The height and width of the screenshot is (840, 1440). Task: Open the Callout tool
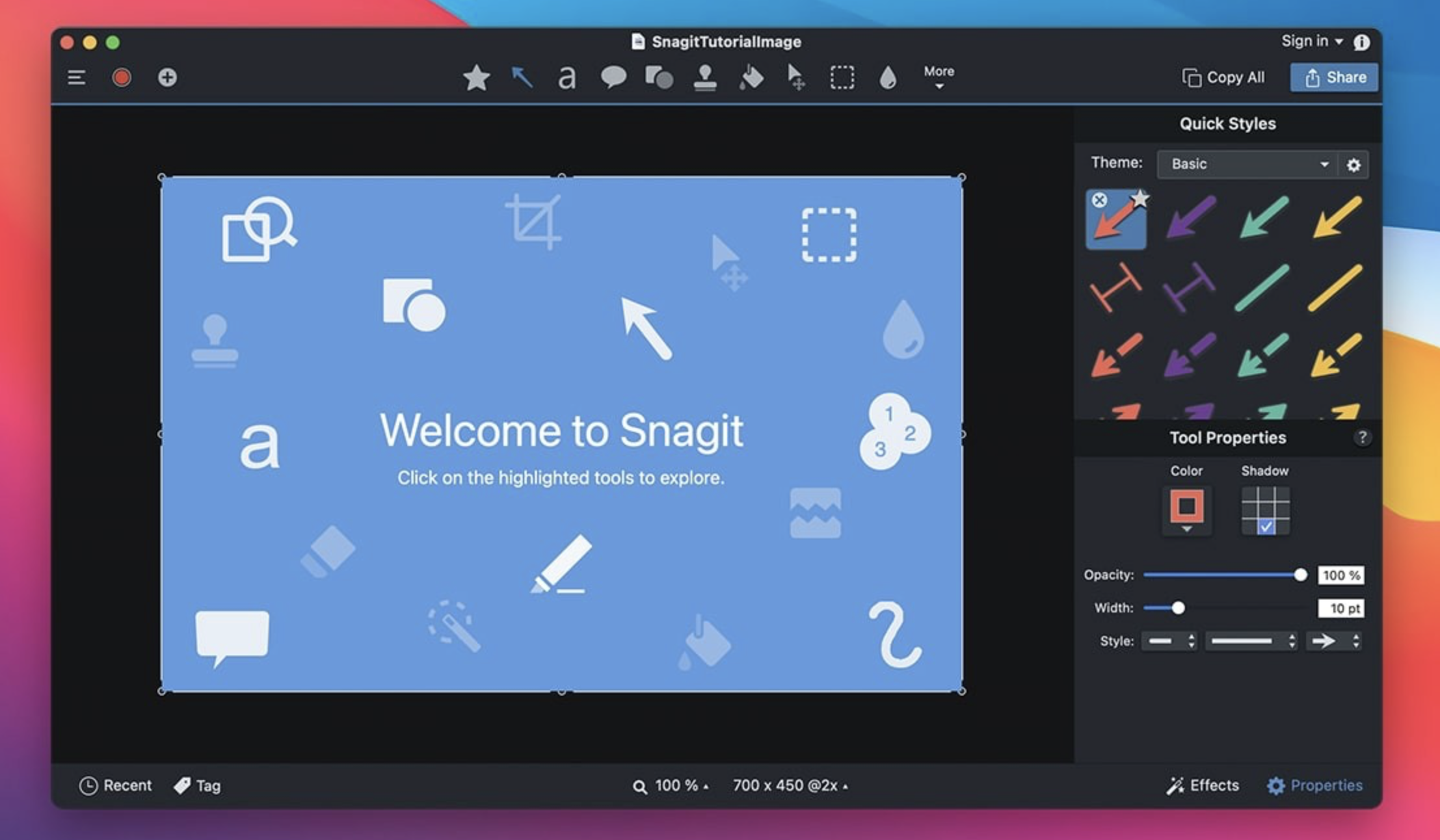[x=612, y=77]
